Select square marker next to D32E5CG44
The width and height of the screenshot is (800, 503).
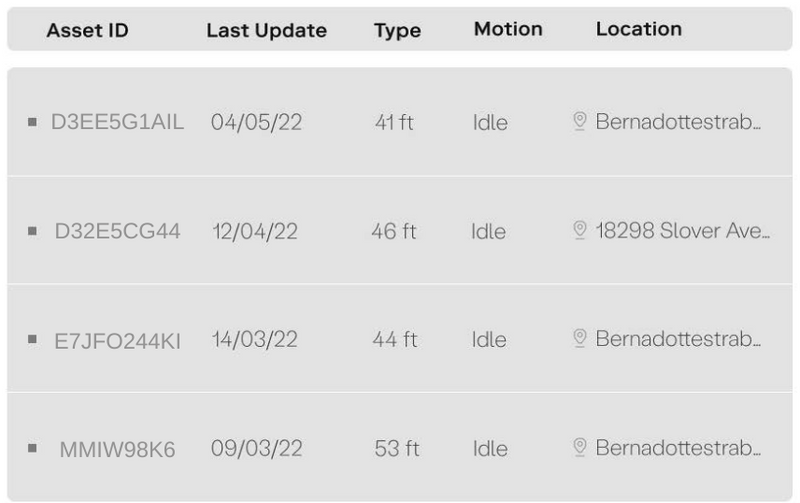[x=32, y=231]
